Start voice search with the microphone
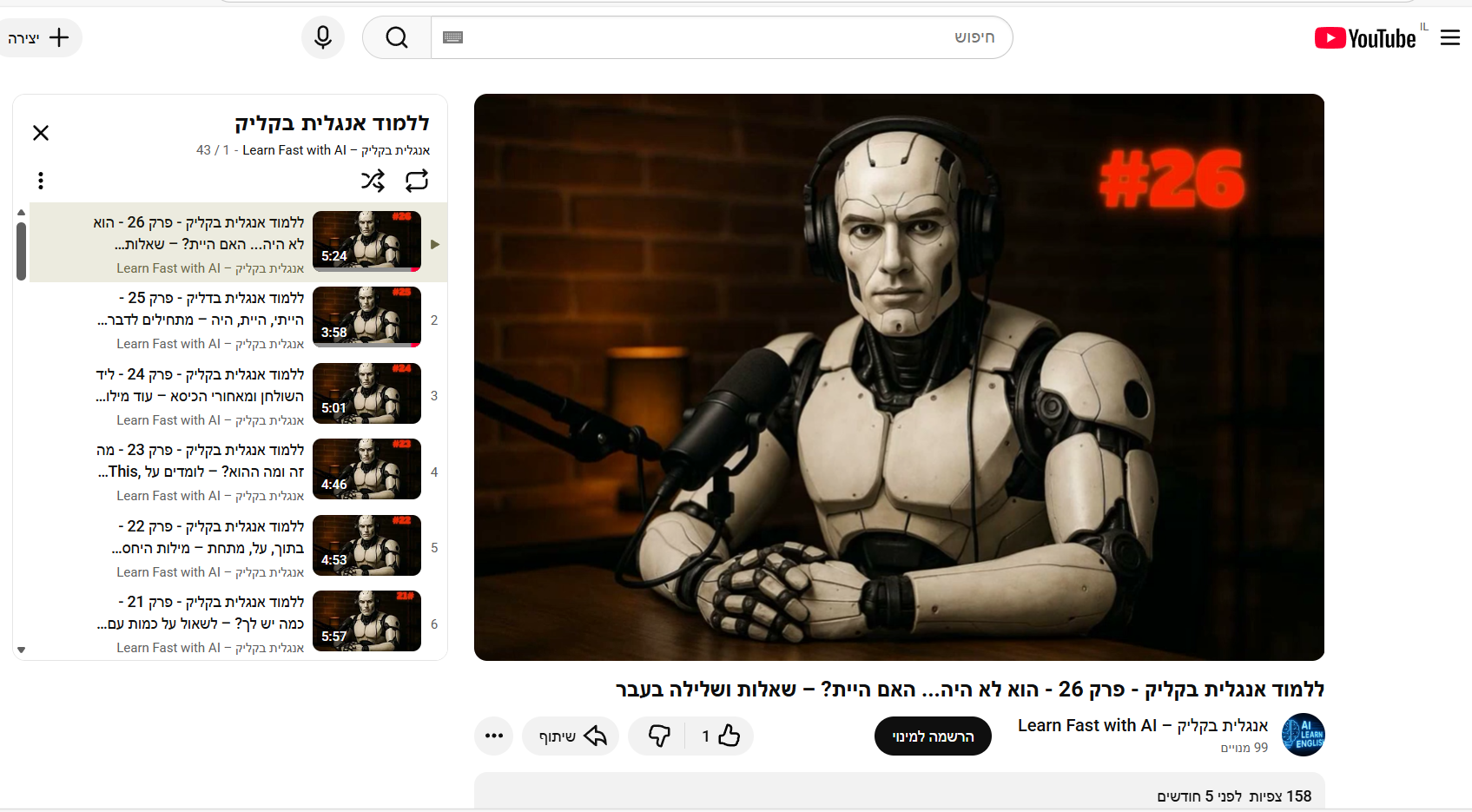The width and height of the screenshot is (1472, 812). (323, 37)
